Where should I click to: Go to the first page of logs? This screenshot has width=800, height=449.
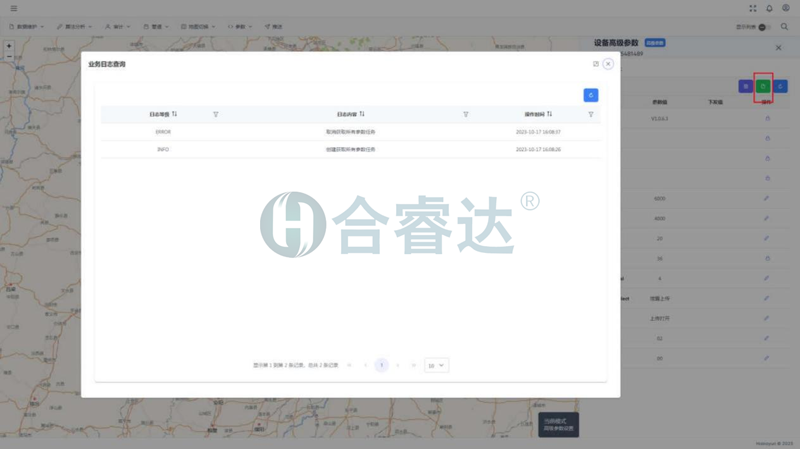click(x=349, y=365)
